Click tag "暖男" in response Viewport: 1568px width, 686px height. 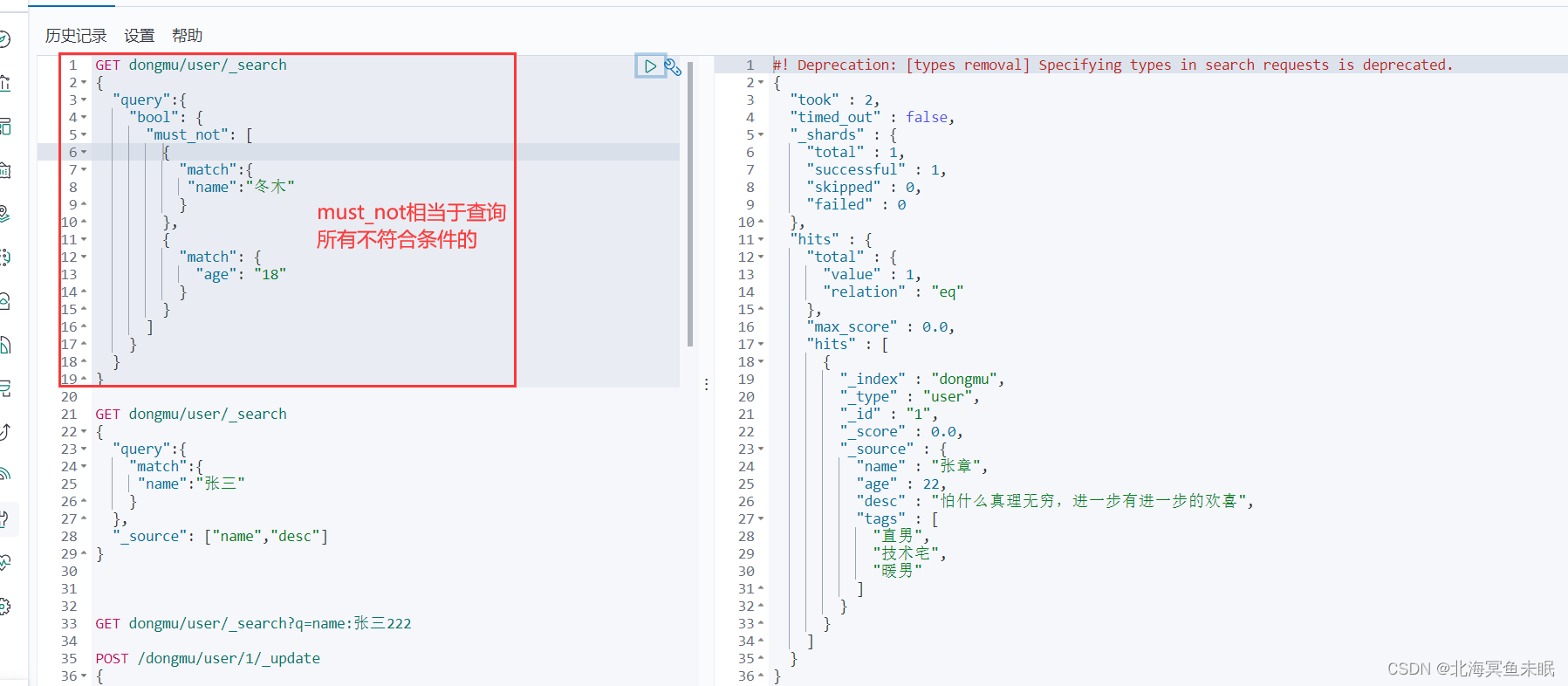point(897,571)
